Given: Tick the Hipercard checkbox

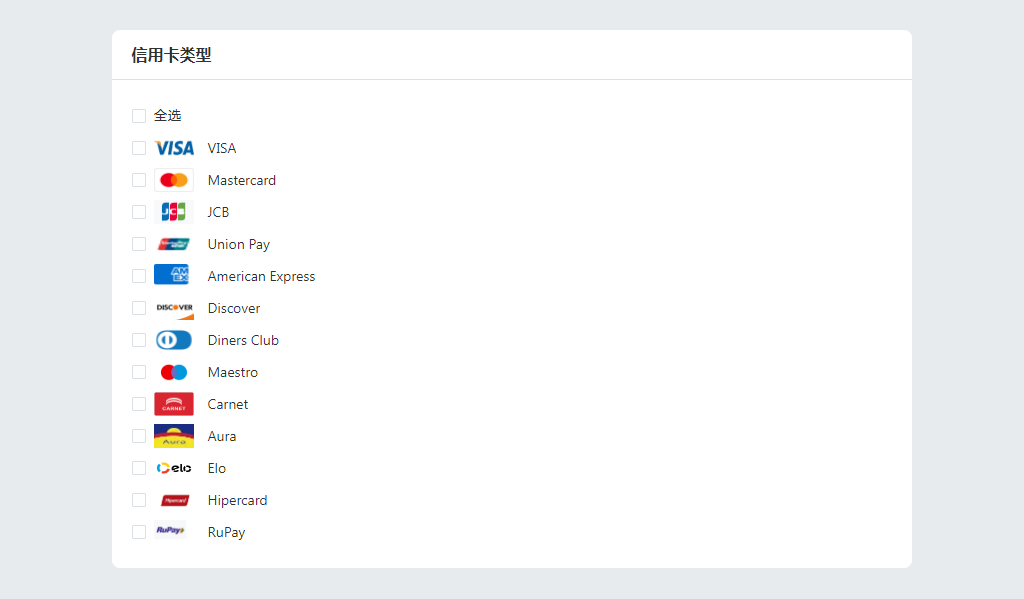Looking at the screenshot, I should pyautogui.click(x=139, y=500).
